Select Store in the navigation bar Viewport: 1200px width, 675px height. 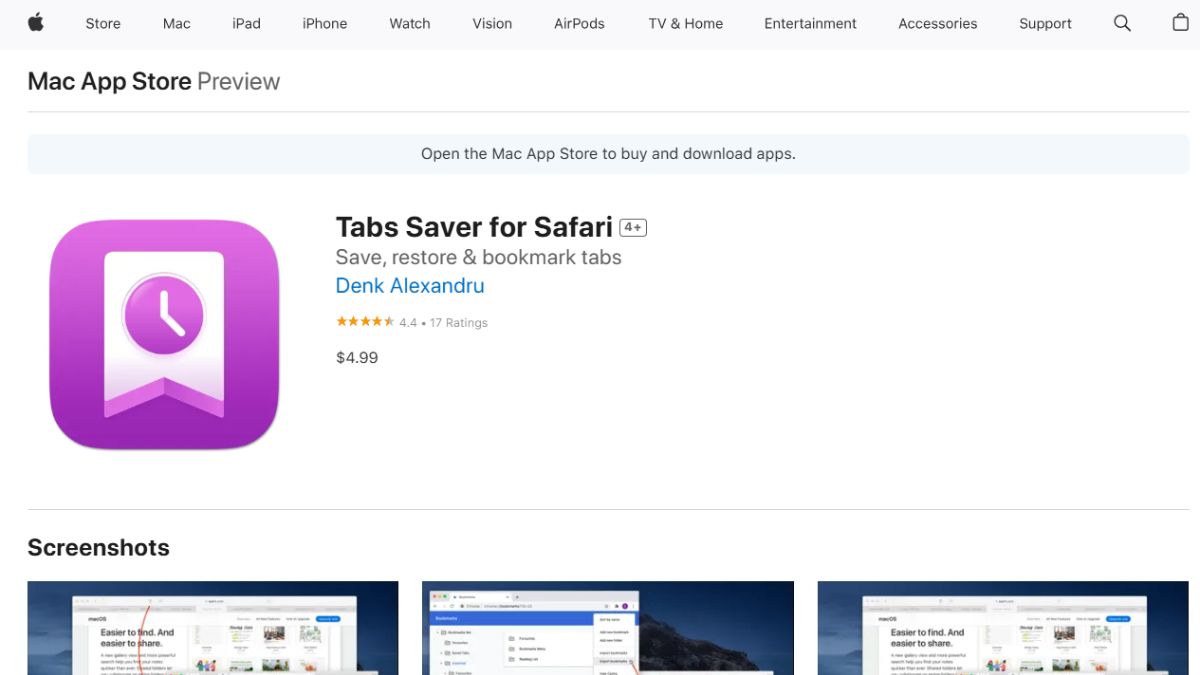(102, 23)
